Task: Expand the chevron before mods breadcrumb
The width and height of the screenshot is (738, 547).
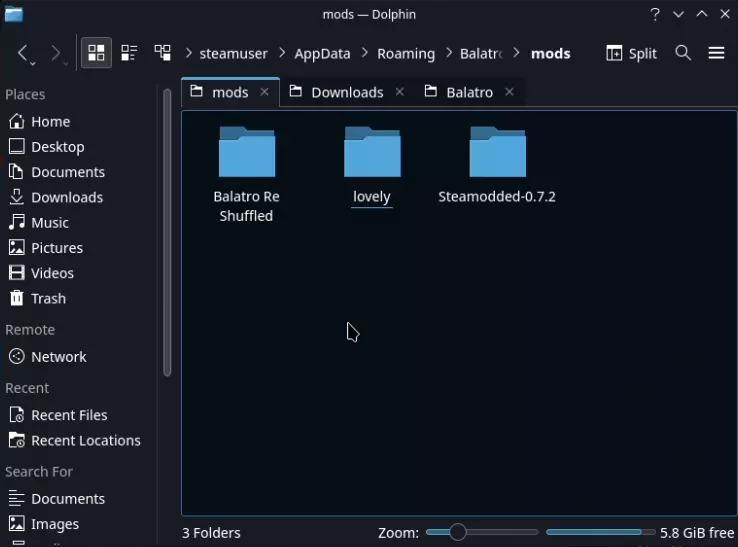Action: (x=516, y=53)
